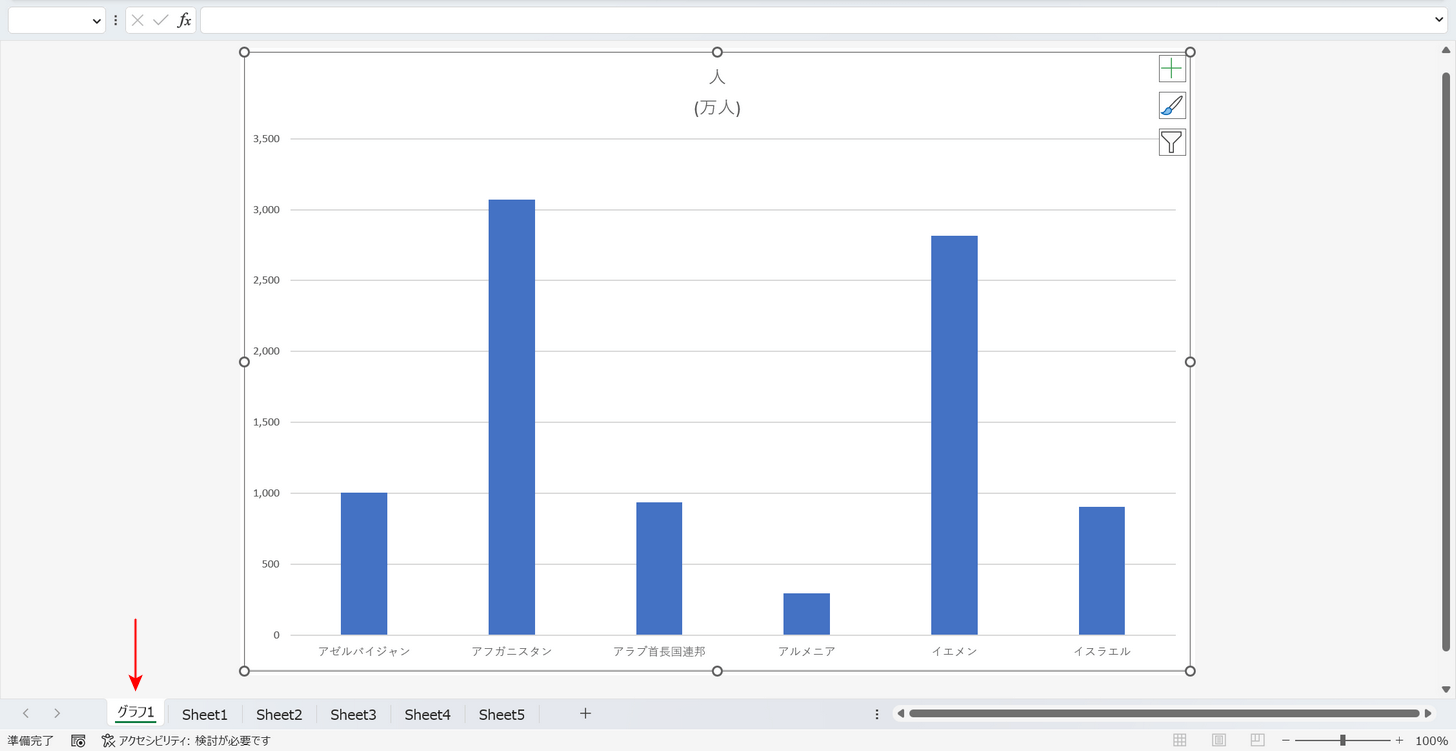Screen dimensions: 1456x751
Task: Click the vertical scrollbar down arrow
Action: point(1446,689)
